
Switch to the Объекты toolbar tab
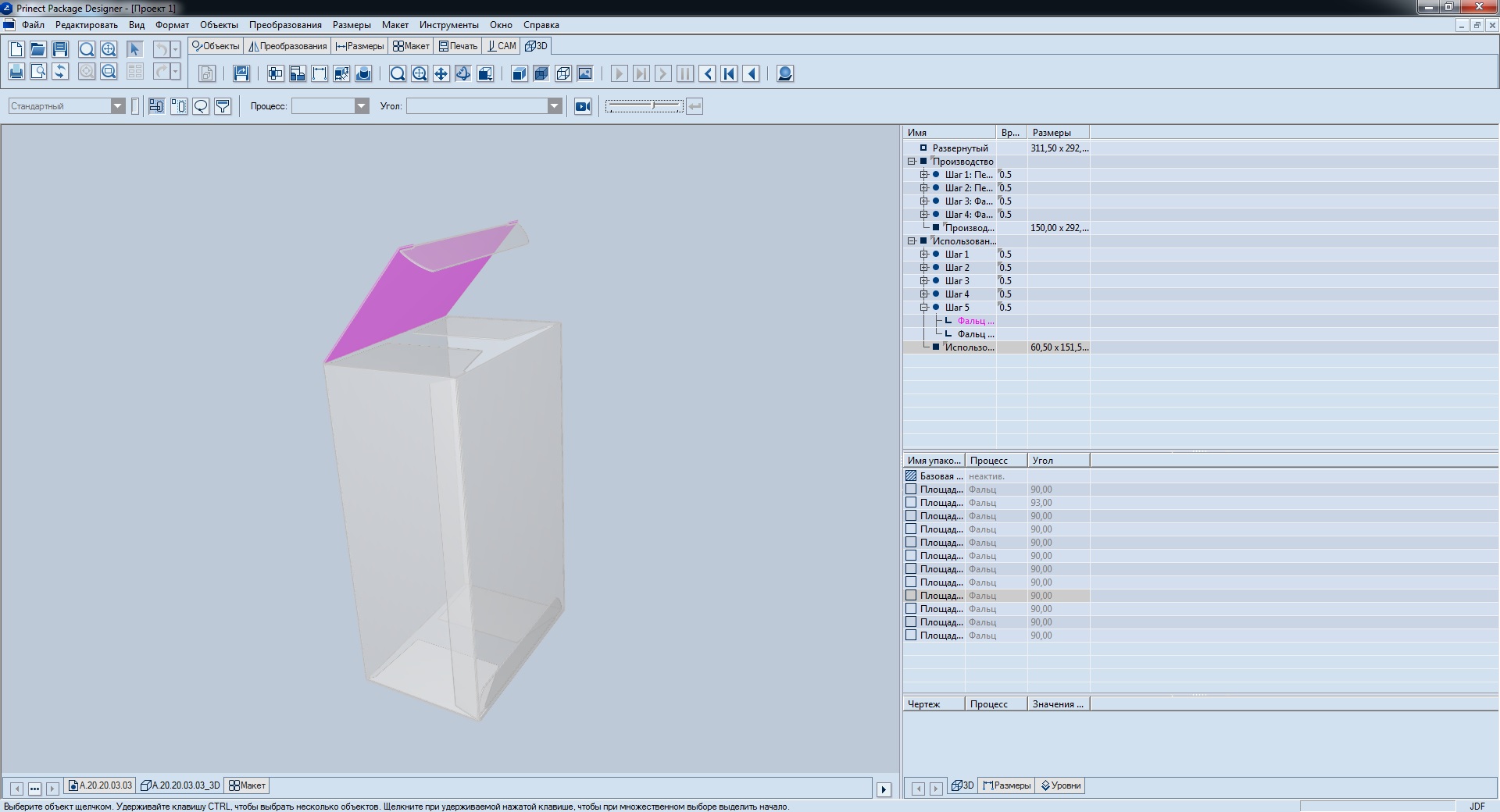pyautogui.click(x=216, y=46)
